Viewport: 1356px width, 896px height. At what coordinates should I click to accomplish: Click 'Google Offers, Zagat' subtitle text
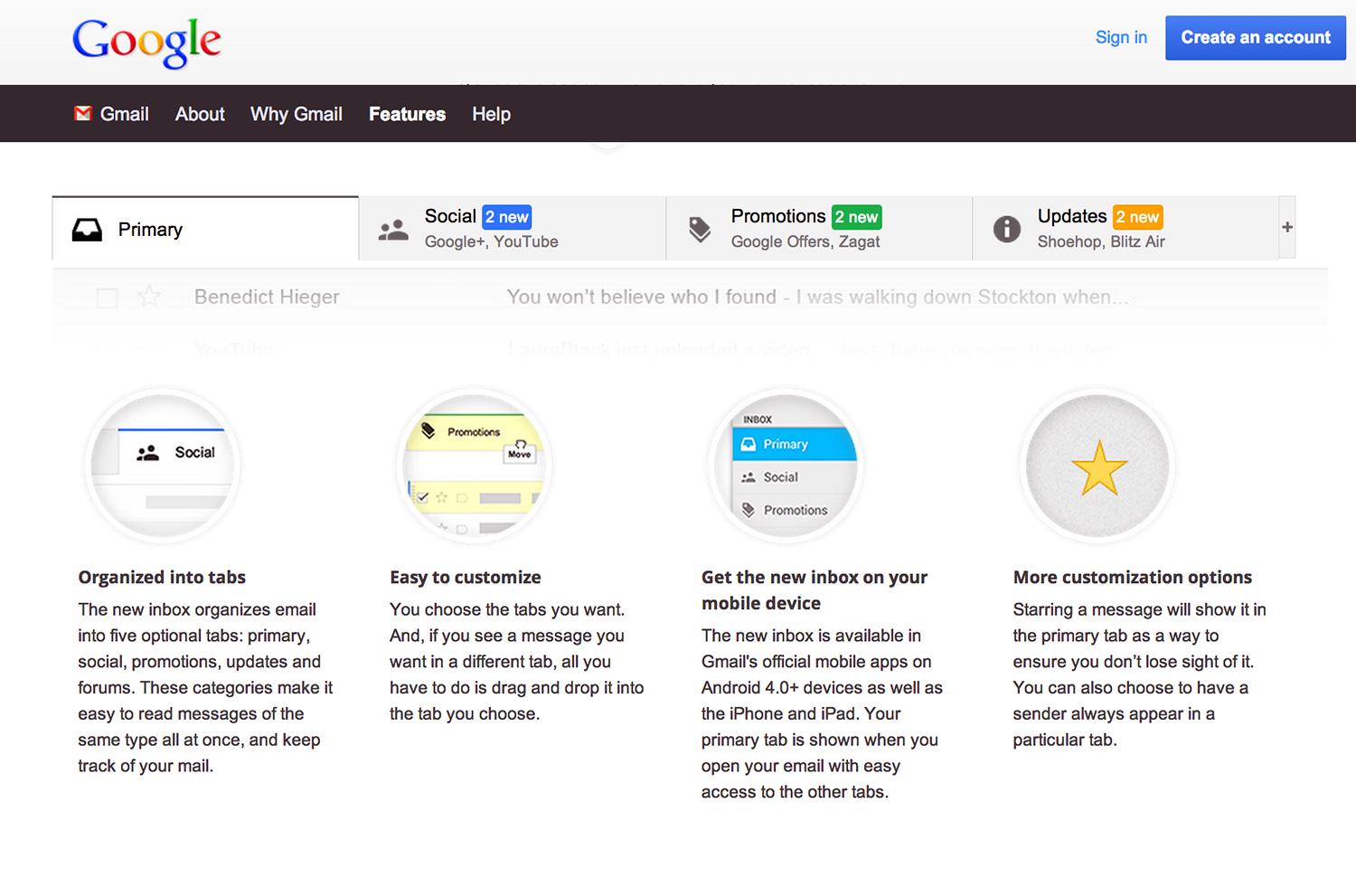pos(805,241)
